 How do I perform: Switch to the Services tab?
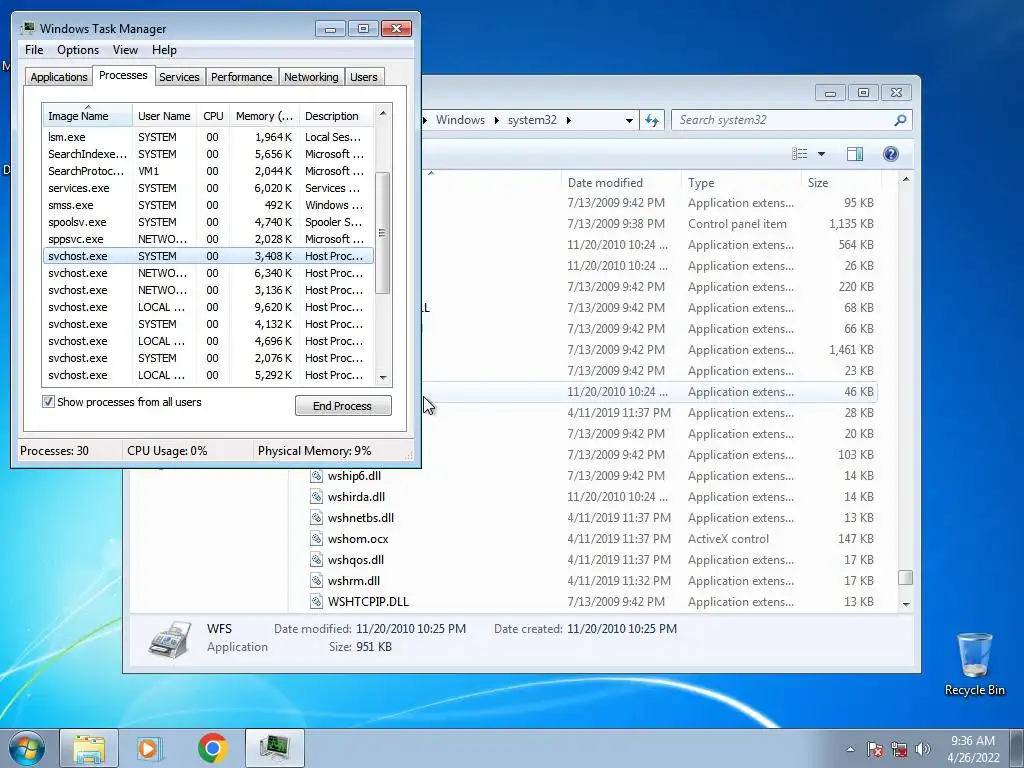[179, 76]
